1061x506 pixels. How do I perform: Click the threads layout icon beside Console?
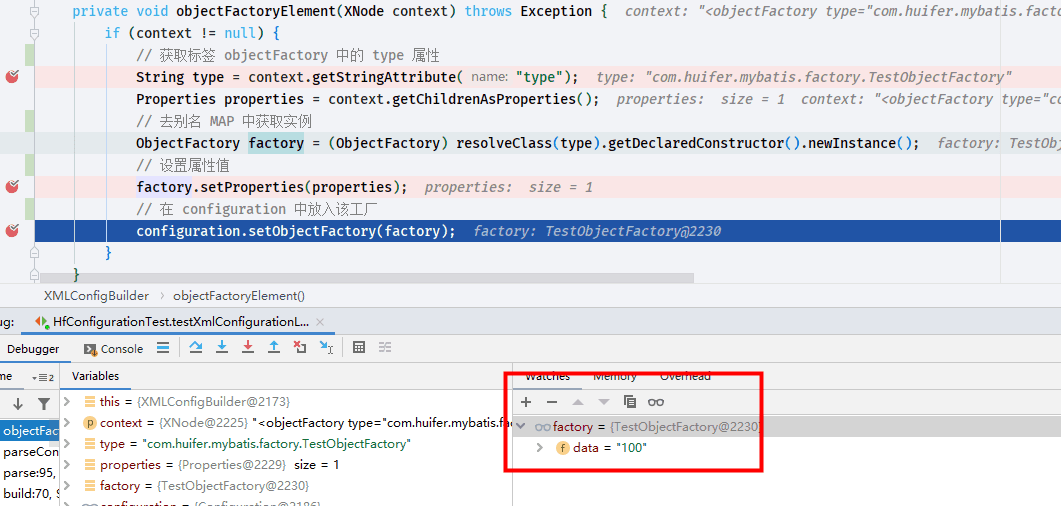click(163, 348)
